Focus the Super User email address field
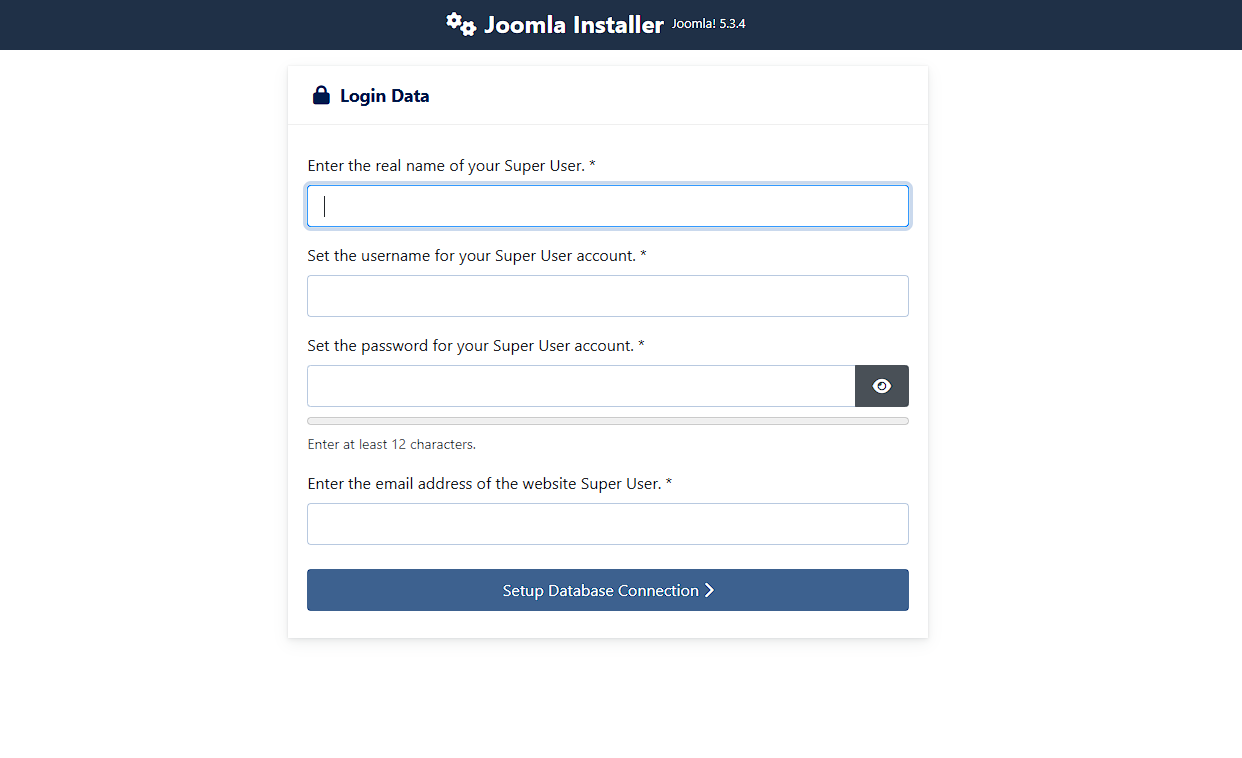 click(607, 524)
